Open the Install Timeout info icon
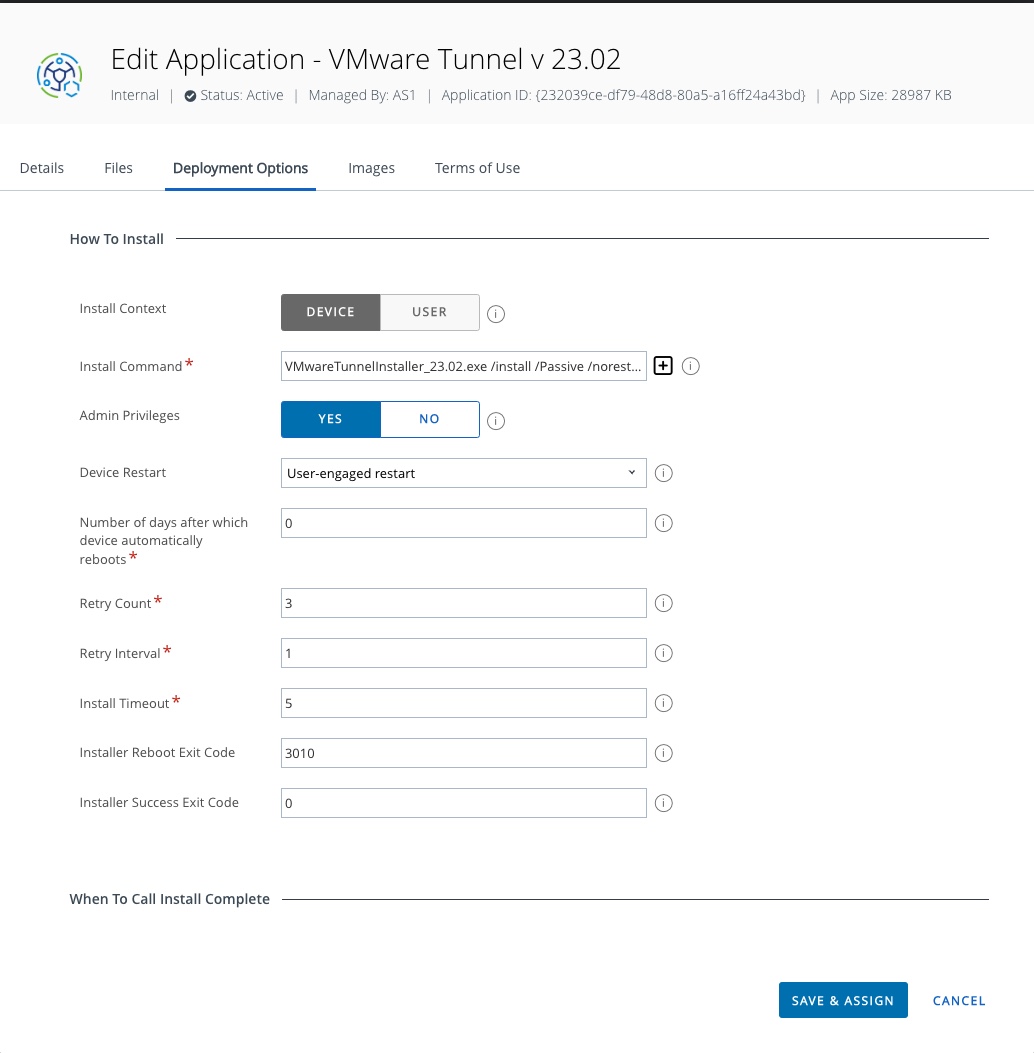The width and height of the screenshot is (1034, 1053). coord(663,703)
